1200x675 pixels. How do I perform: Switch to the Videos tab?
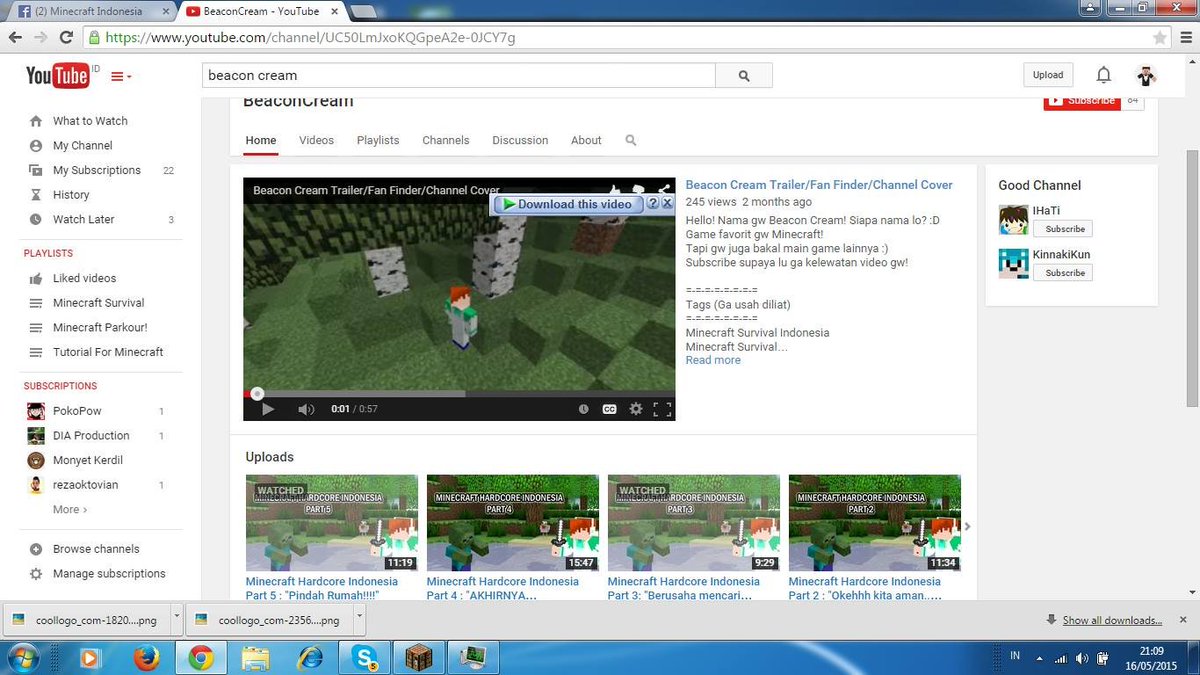316,140
